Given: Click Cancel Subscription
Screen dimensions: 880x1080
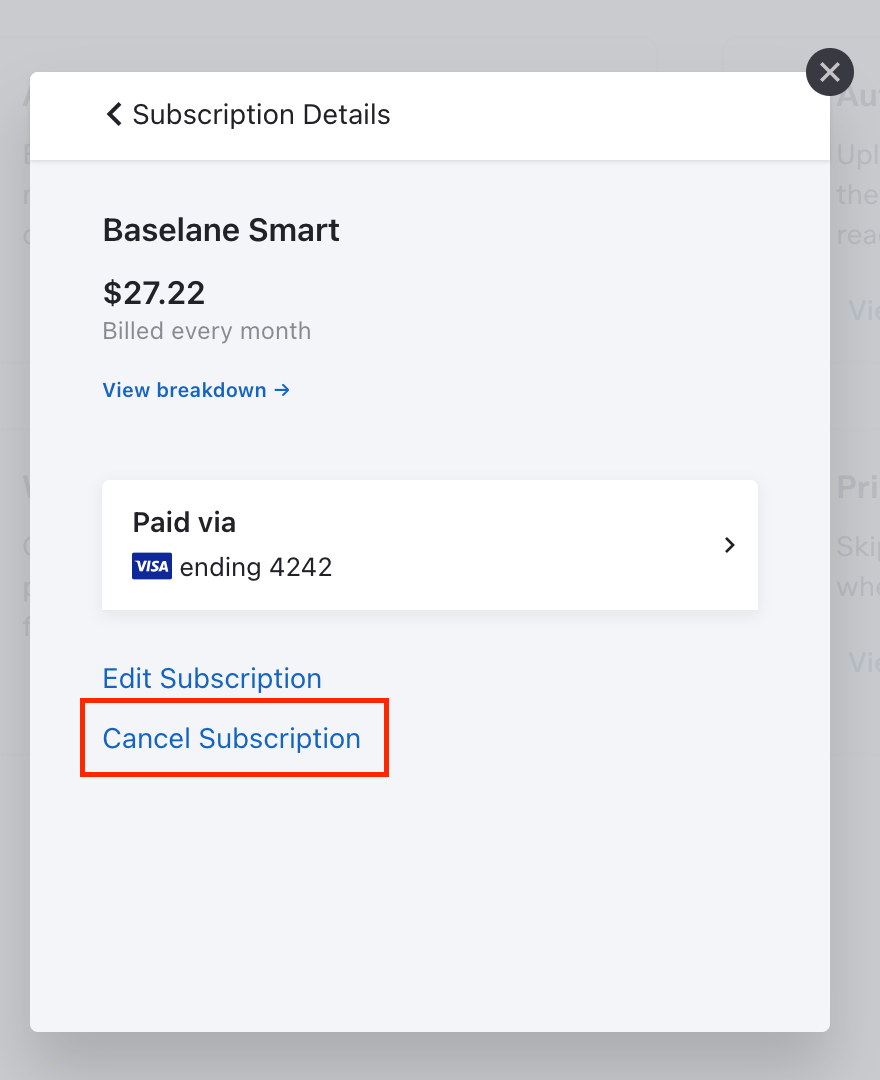Looking at the screenshot, I should (x=231, y=738).
